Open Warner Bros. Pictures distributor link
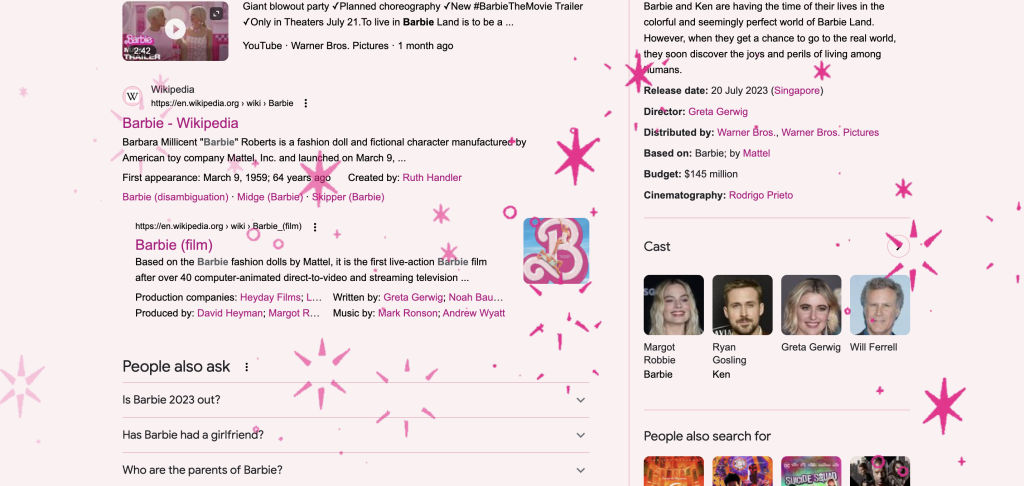The width and height of the screenshot is (1024, 486). (x=830, y=133)
